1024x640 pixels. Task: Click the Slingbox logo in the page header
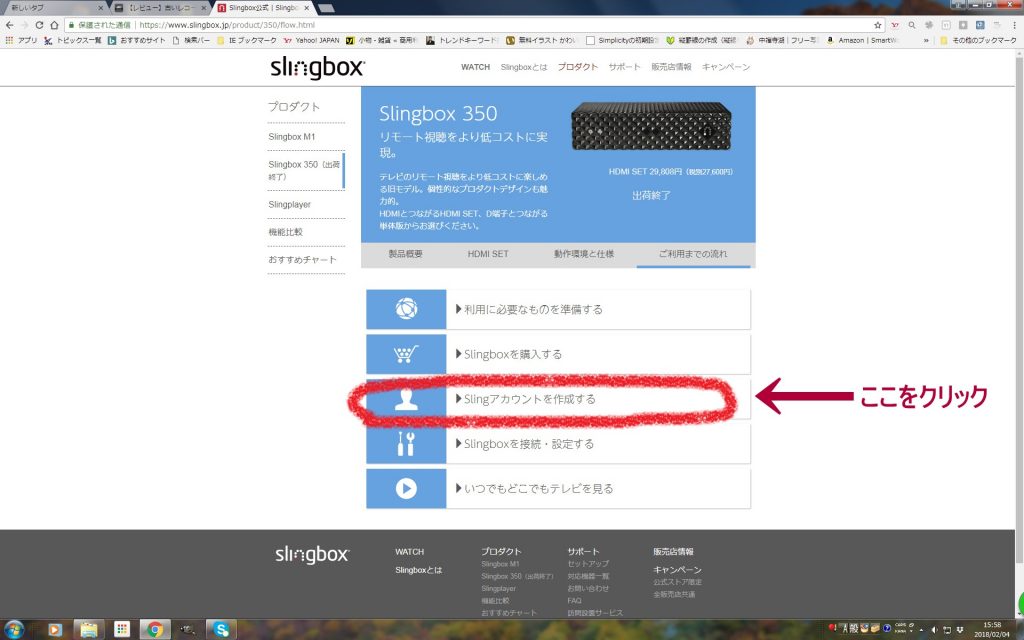317,67
